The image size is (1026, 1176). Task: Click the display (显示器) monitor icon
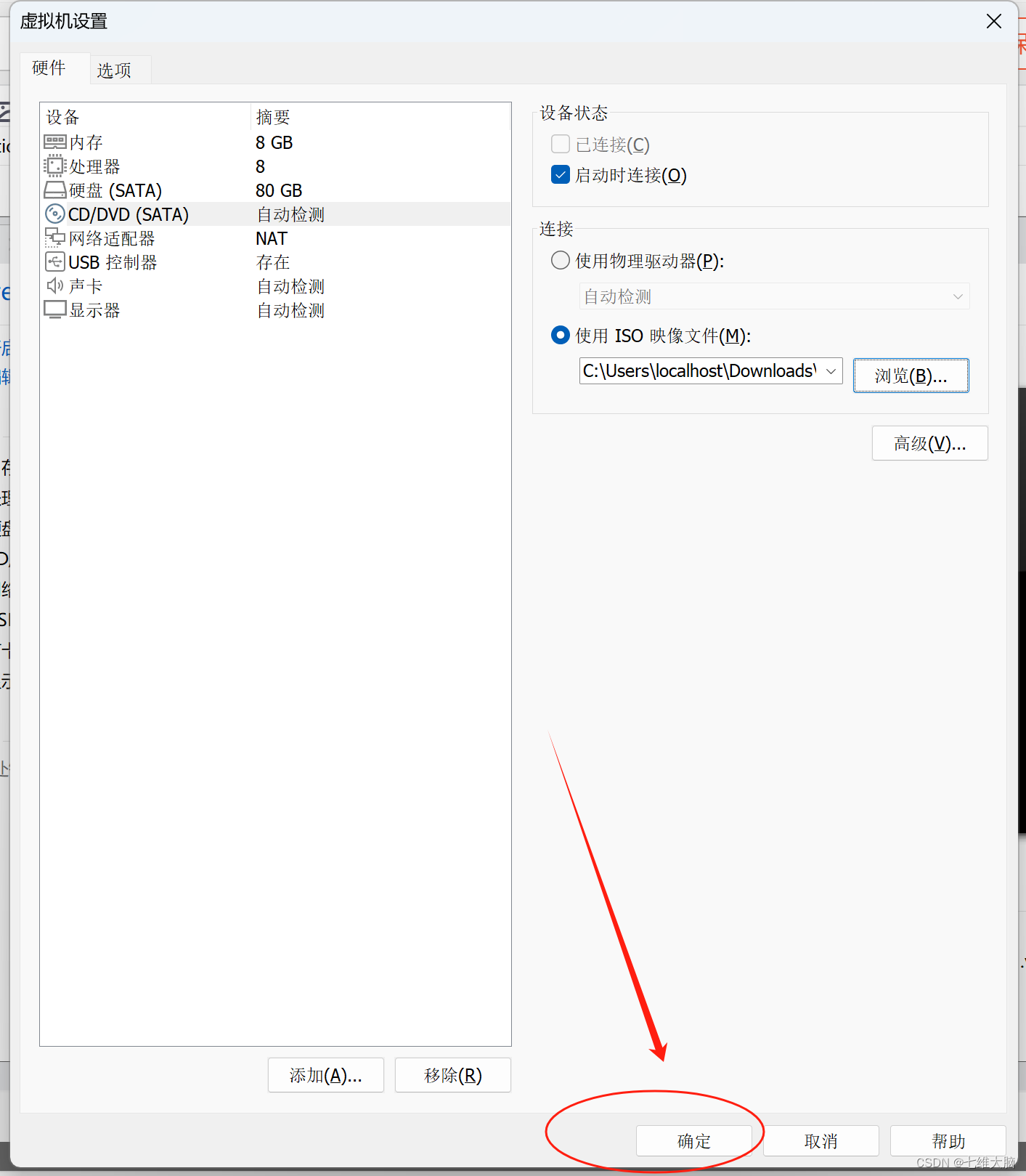pyautogui.click(x=55, y=310)
